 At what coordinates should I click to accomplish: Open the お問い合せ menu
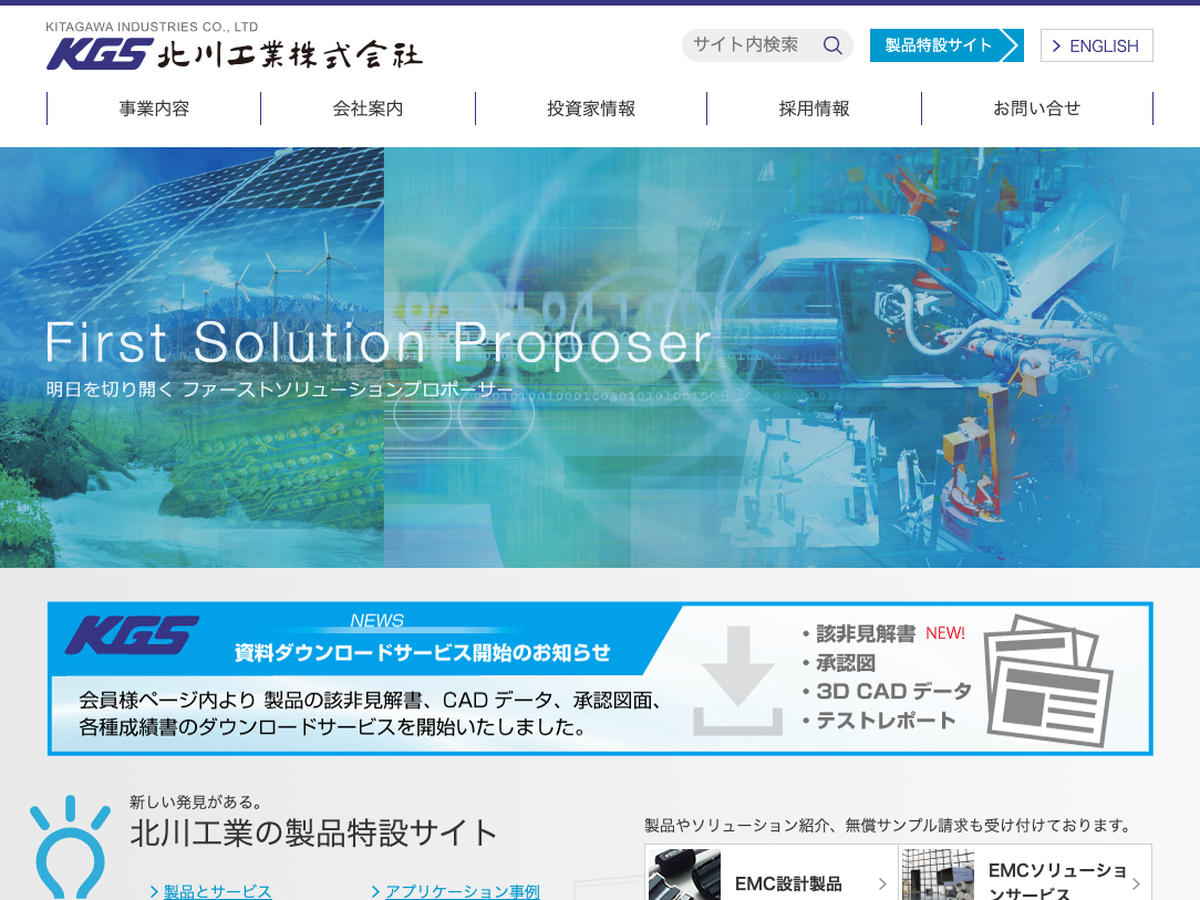[1037, 109]
